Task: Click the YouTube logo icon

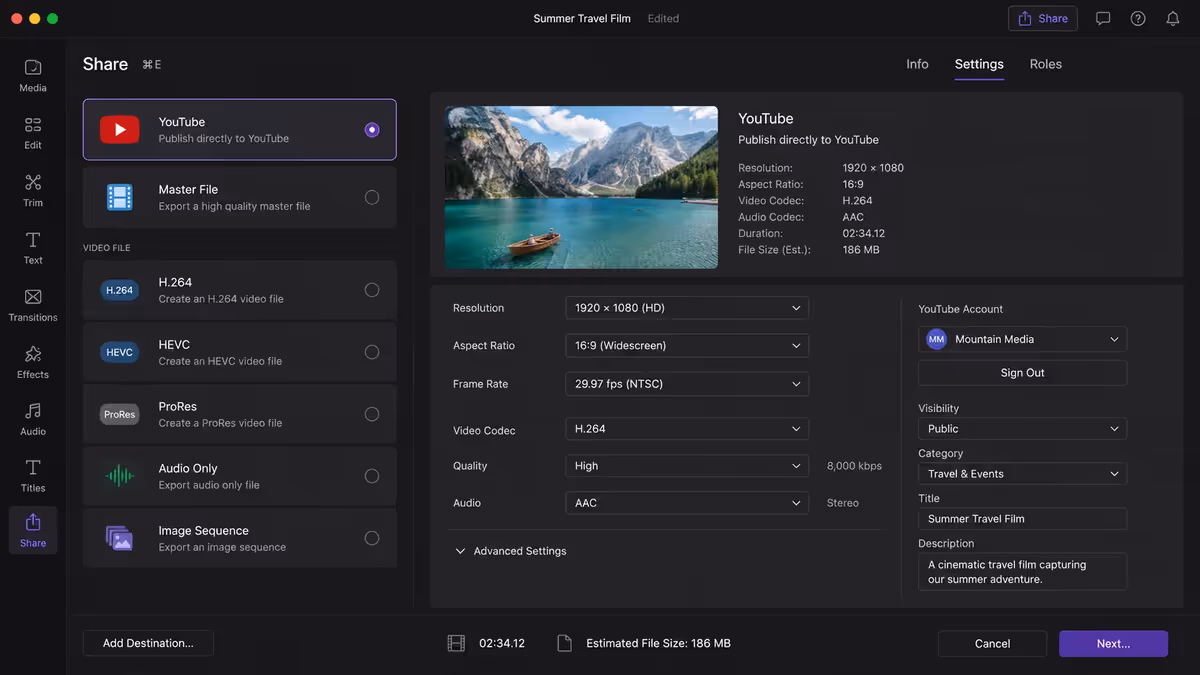Action: coord(119,129)
